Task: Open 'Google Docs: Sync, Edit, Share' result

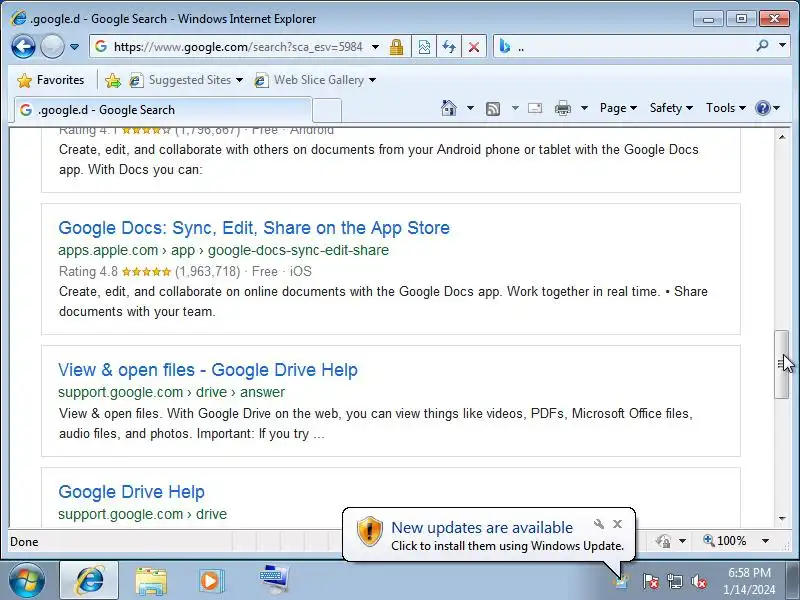Action: 254,228
